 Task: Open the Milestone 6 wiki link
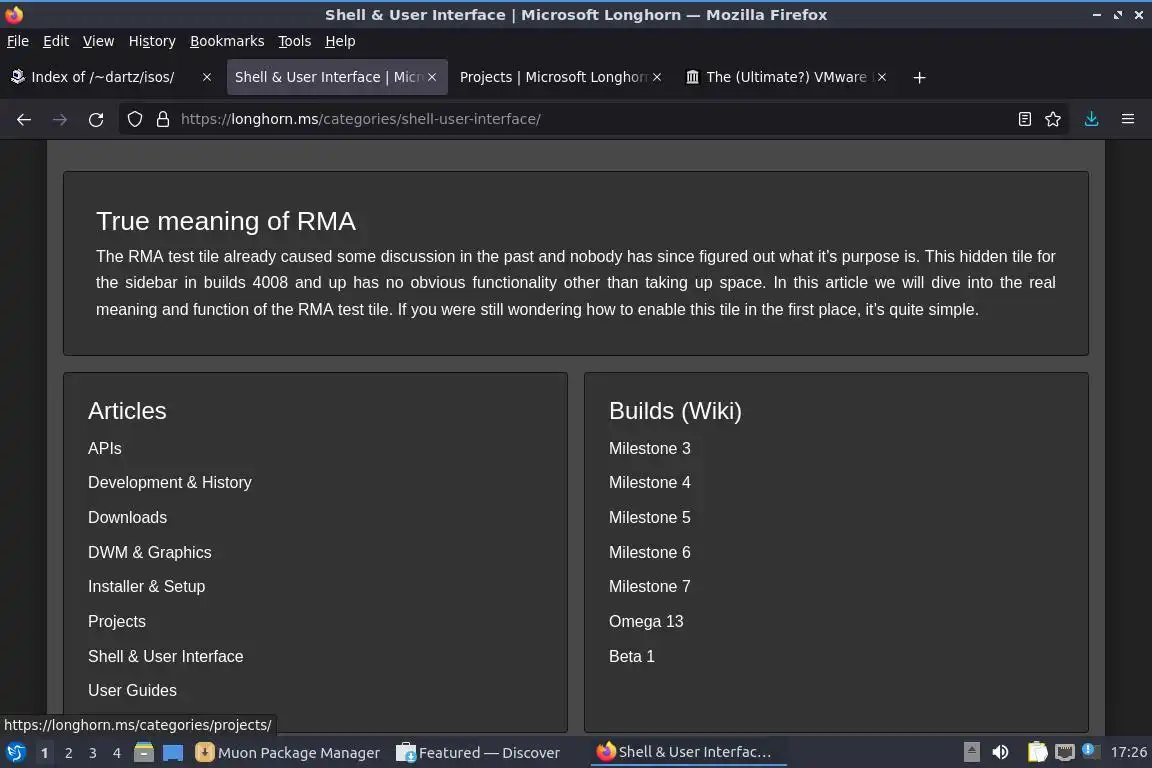[649, 553]
